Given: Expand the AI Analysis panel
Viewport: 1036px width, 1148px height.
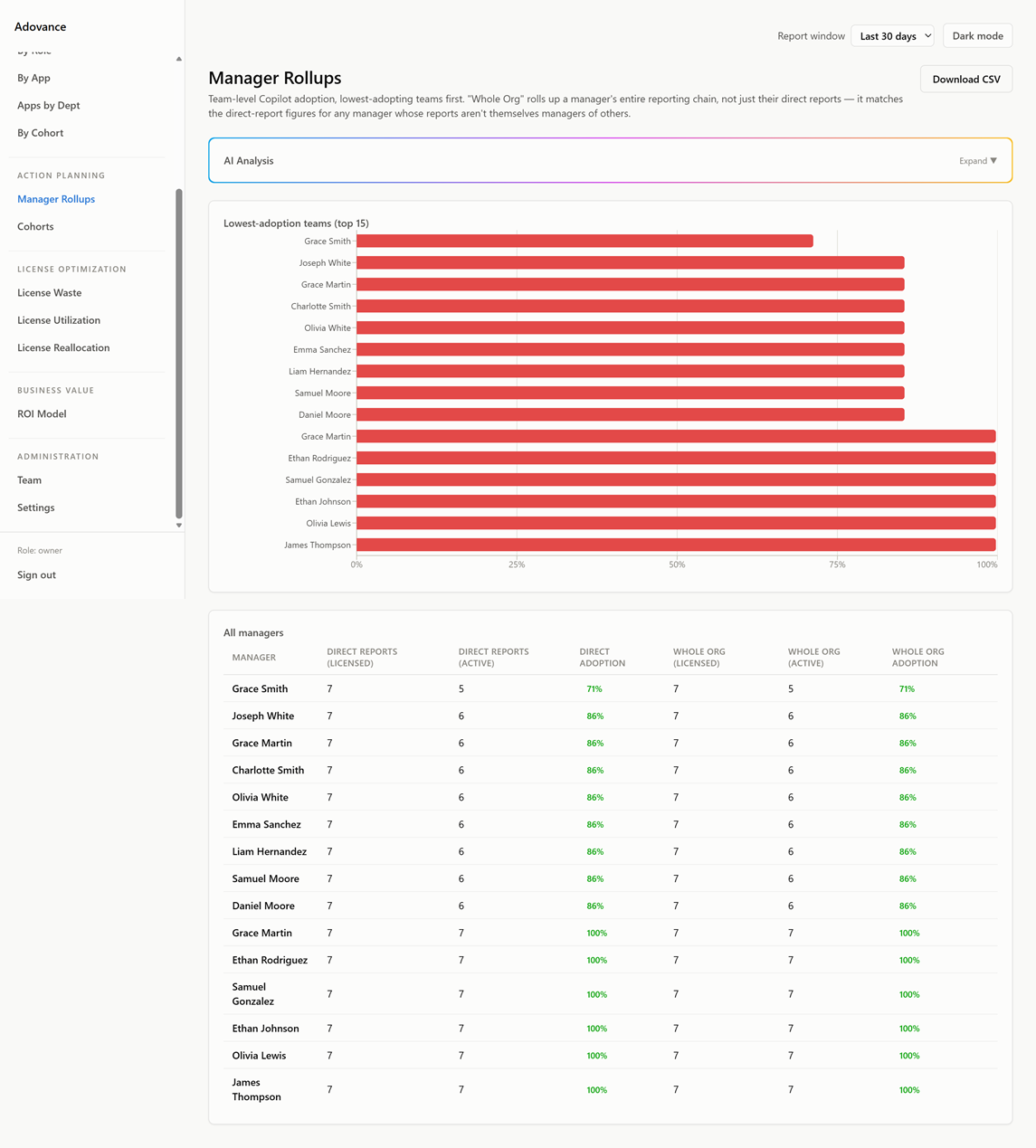Looking at the screenshot, I should coord(978,161).
